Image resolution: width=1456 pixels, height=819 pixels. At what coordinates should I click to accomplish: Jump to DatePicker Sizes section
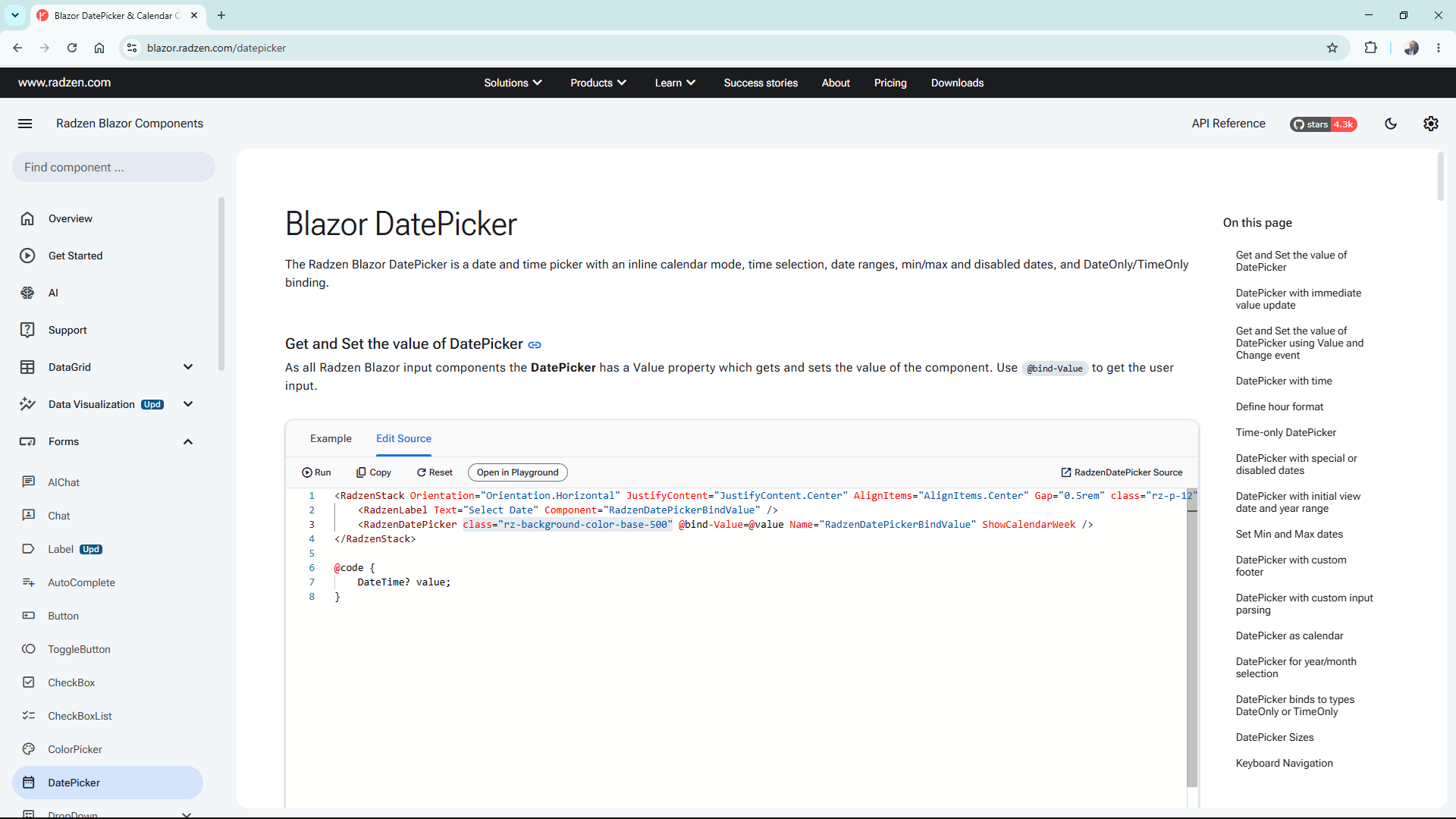coord(1275,737)
